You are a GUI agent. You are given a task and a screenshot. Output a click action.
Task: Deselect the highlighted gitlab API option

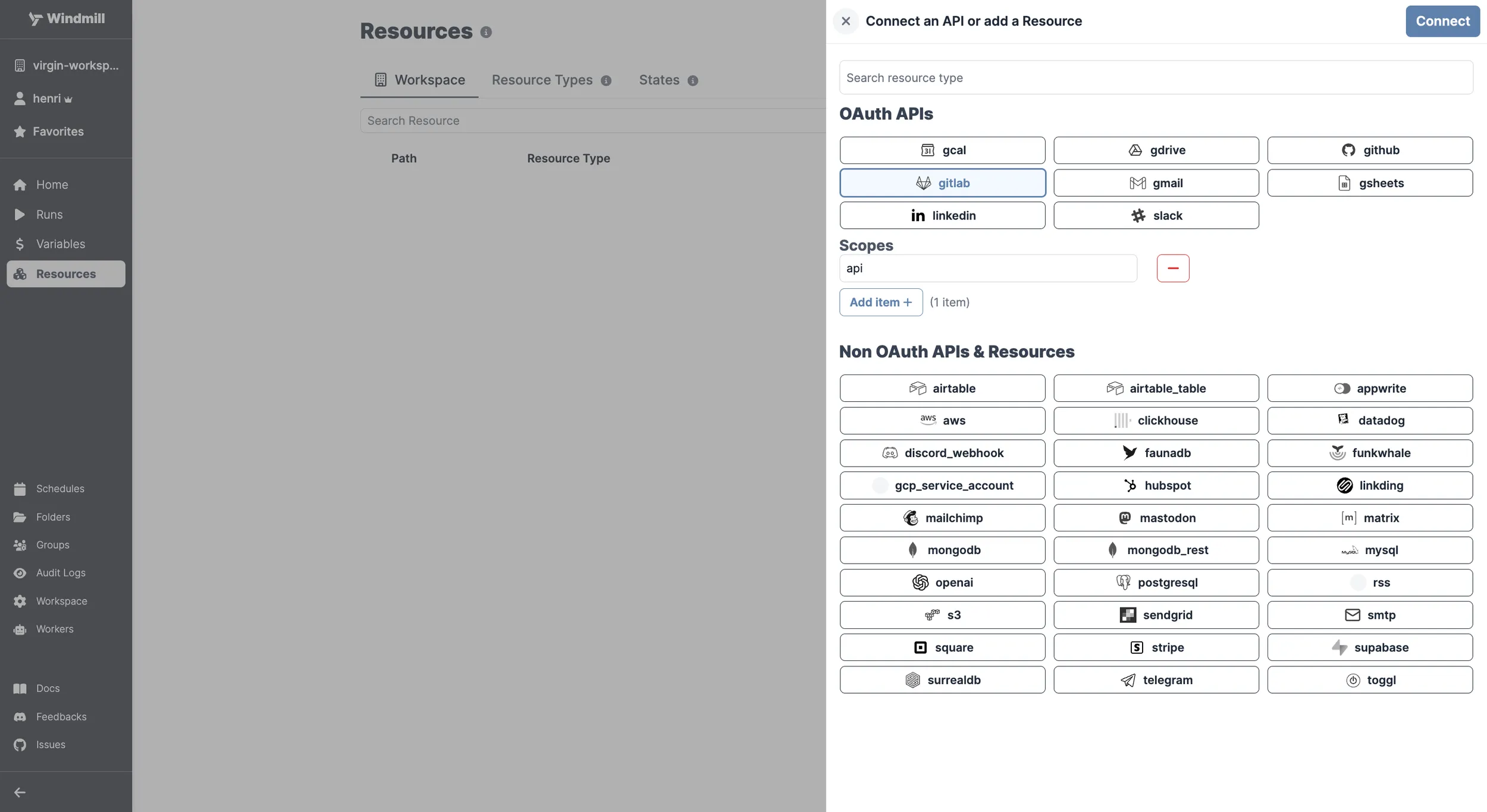click(942, 182)
